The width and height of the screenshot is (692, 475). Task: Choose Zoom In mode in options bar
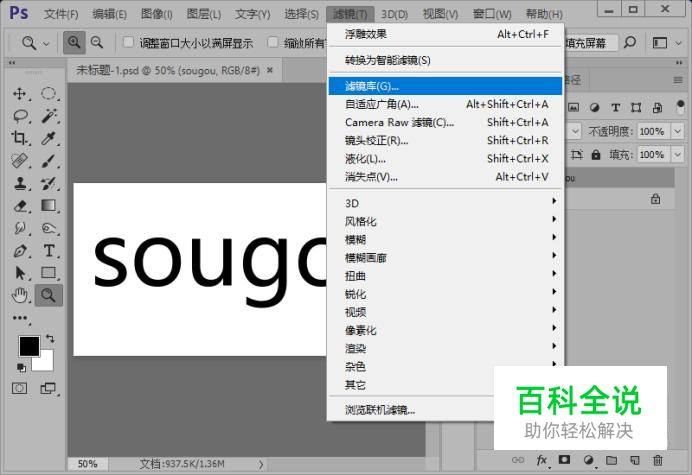click(x=74, y=42)
